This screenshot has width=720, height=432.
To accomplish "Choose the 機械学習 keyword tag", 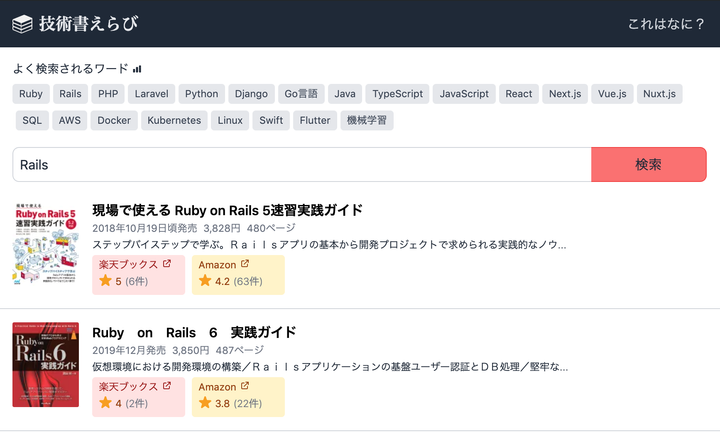I will point(367,120).
